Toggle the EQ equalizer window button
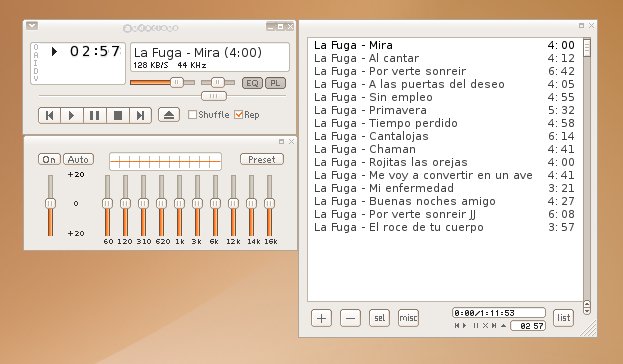This screenshot has height=364, width=623. click(x=252, y=83)
